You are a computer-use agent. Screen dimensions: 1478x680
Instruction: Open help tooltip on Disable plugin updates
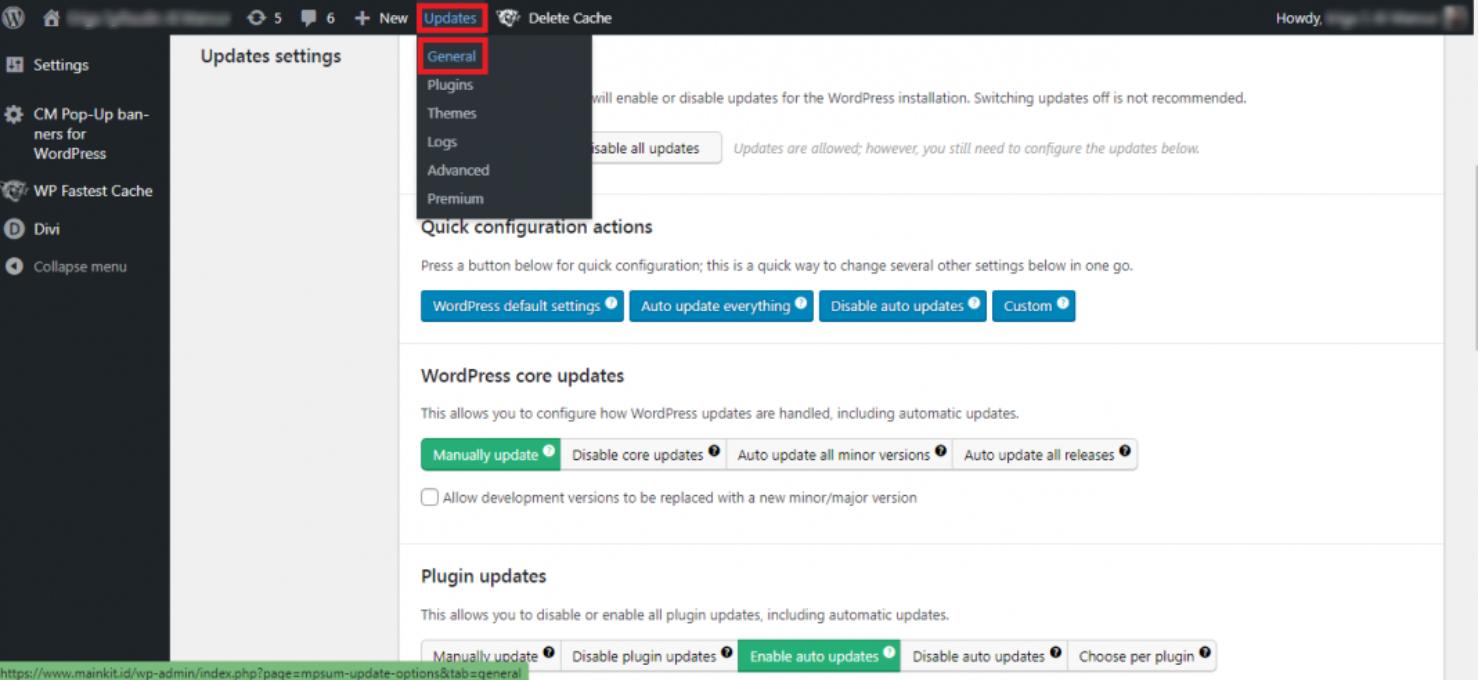[727, 653]
